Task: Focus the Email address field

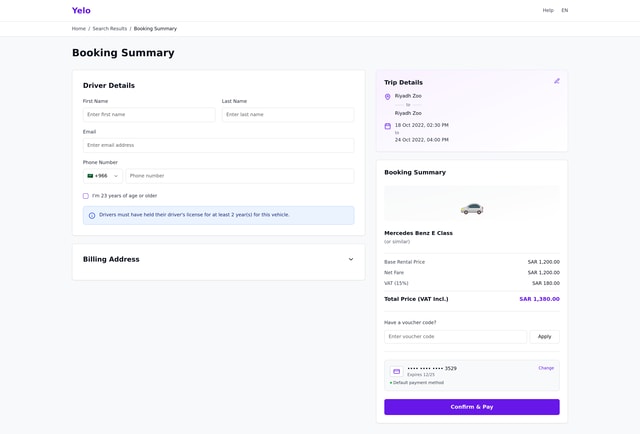Action: click(x=218, y=145)
